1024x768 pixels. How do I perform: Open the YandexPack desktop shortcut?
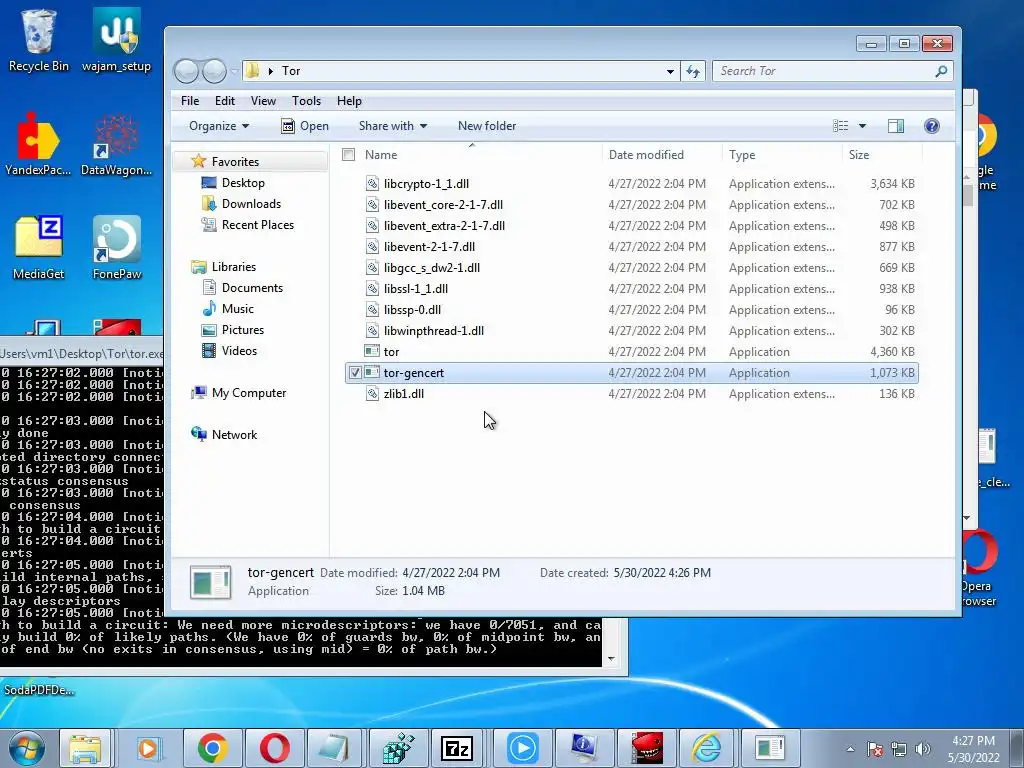[38, 144]
